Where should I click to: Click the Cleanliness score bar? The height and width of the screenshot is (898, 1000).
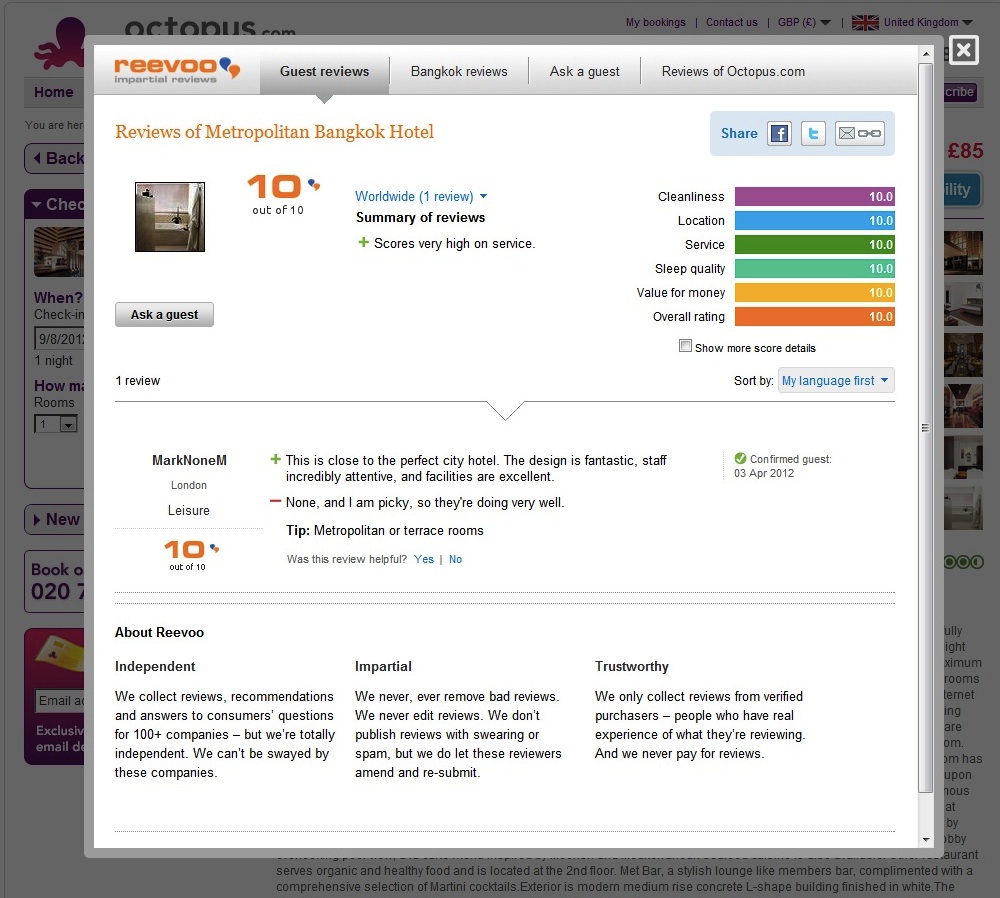pos(814,196)
